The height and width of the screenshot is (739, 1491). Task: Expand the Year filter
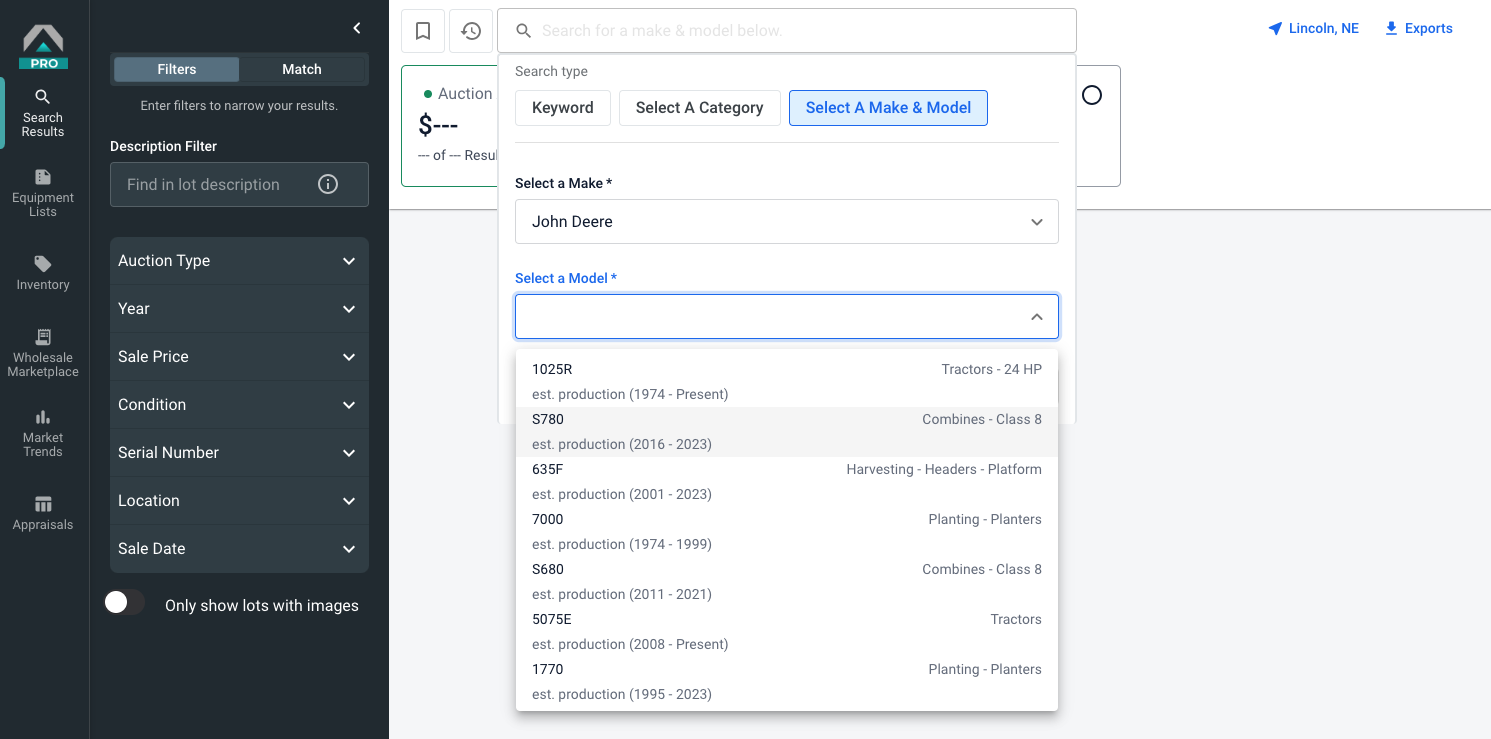coord(239,309)
